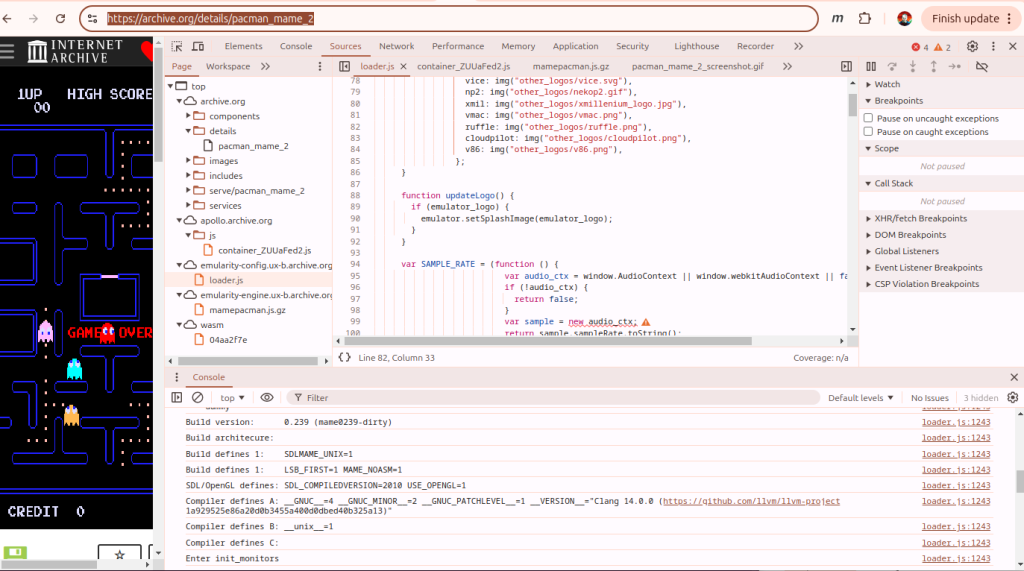Click the file navigator horizontal scrollbar
Viewport: 1024px width, 571px height.
point(248,361)
